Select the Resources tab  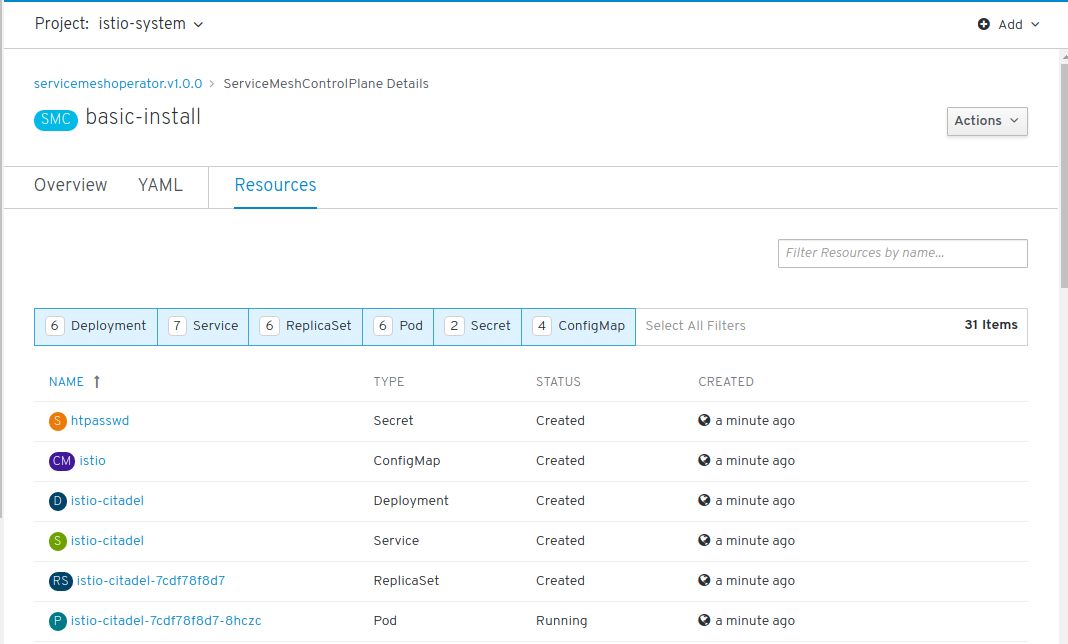pos(275,185)
